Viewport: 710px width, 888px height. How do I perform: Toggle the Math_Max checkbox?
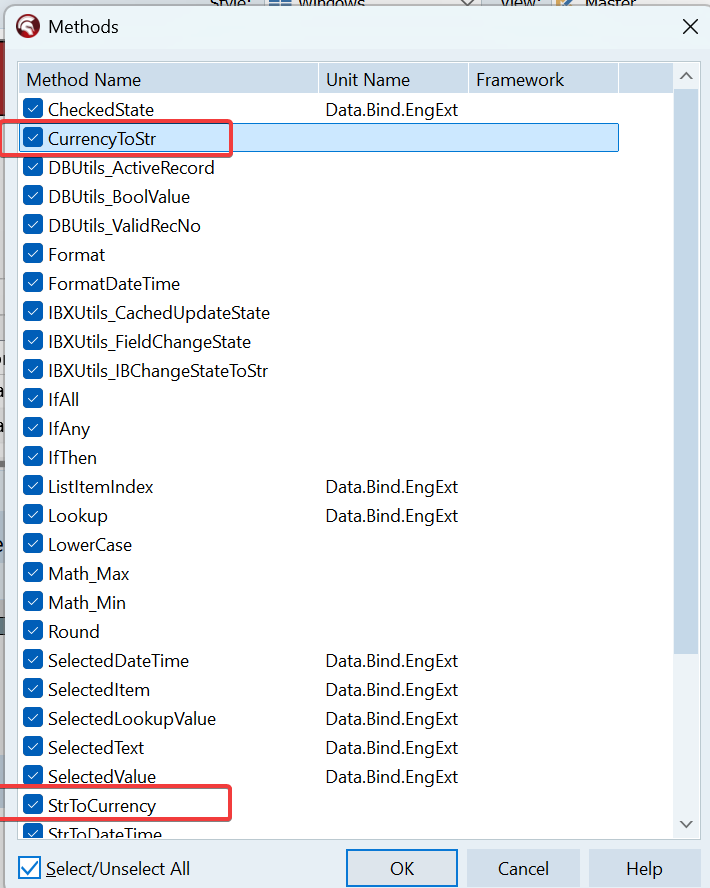[x=33, y=574]
